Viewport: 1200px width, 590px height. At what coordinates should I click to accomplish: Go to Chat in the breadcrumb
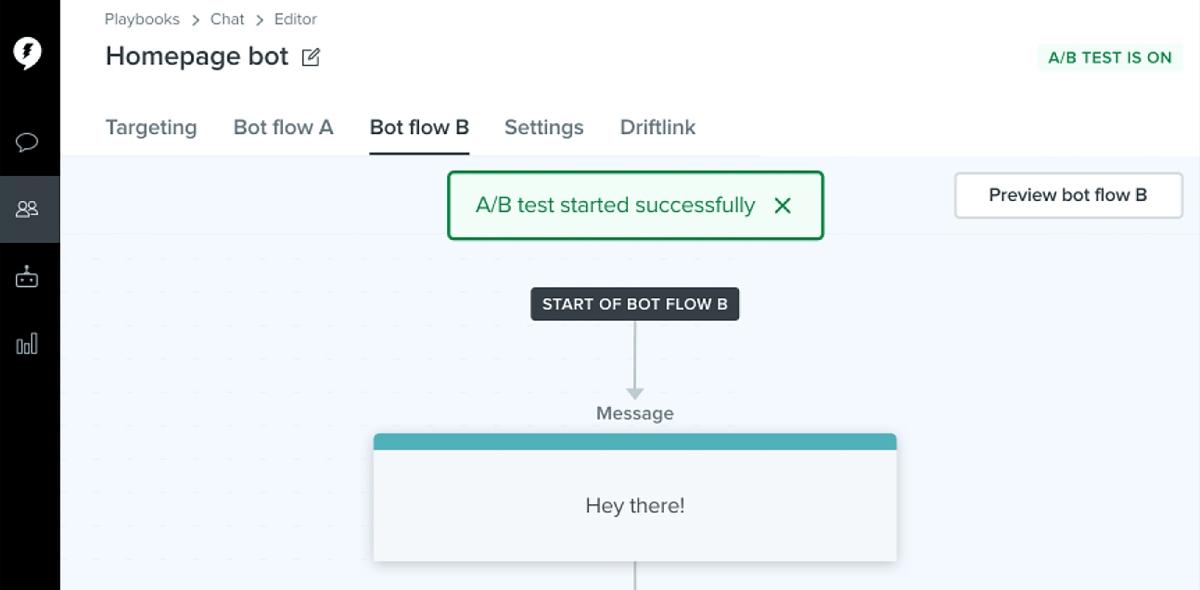point(227,19)
